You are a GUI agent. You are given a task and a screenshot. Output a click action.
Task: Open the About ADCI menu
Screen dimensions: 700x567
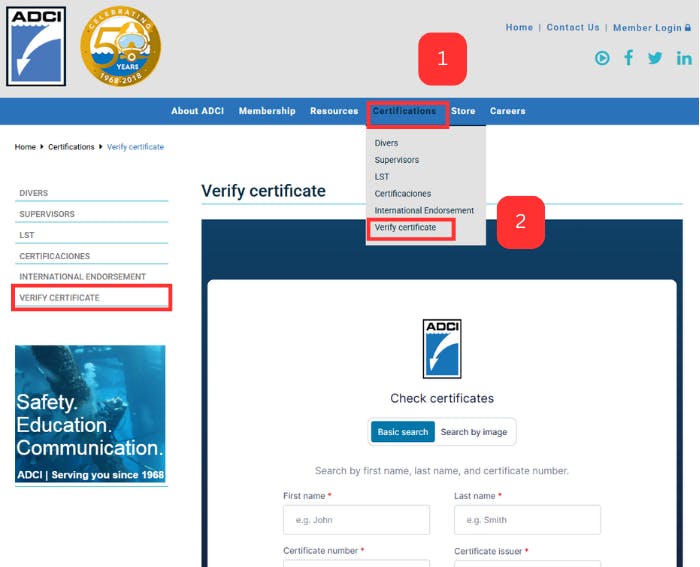(197, 111)
